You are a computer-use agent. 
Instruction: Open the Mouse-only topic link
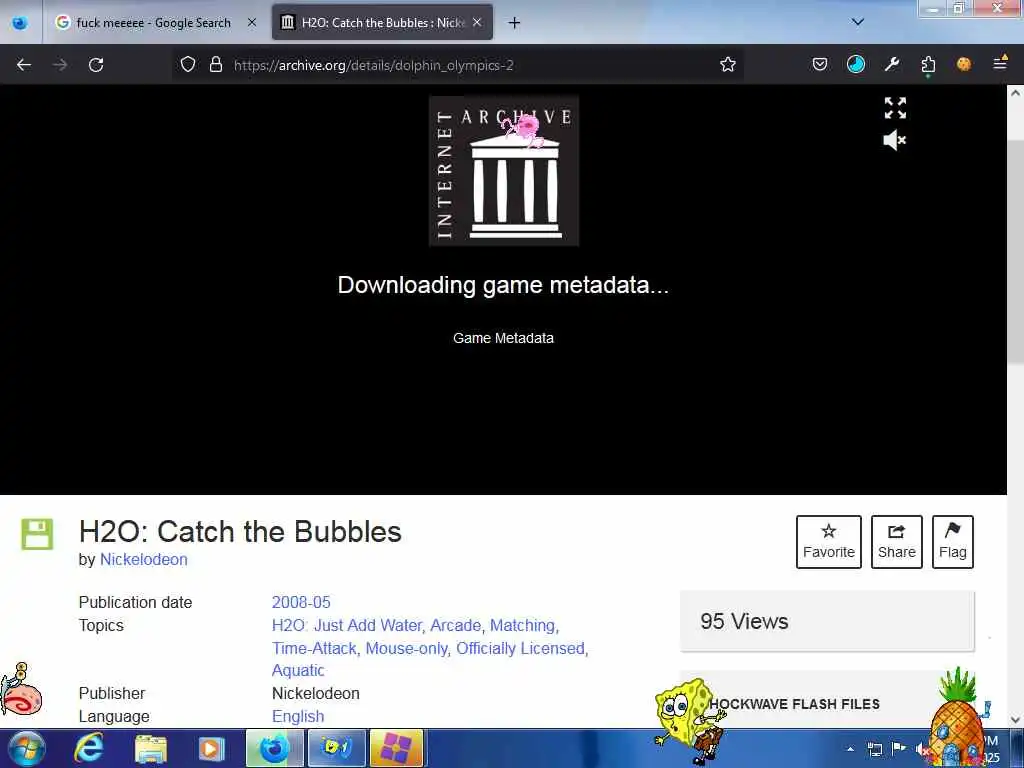point(406,648)
